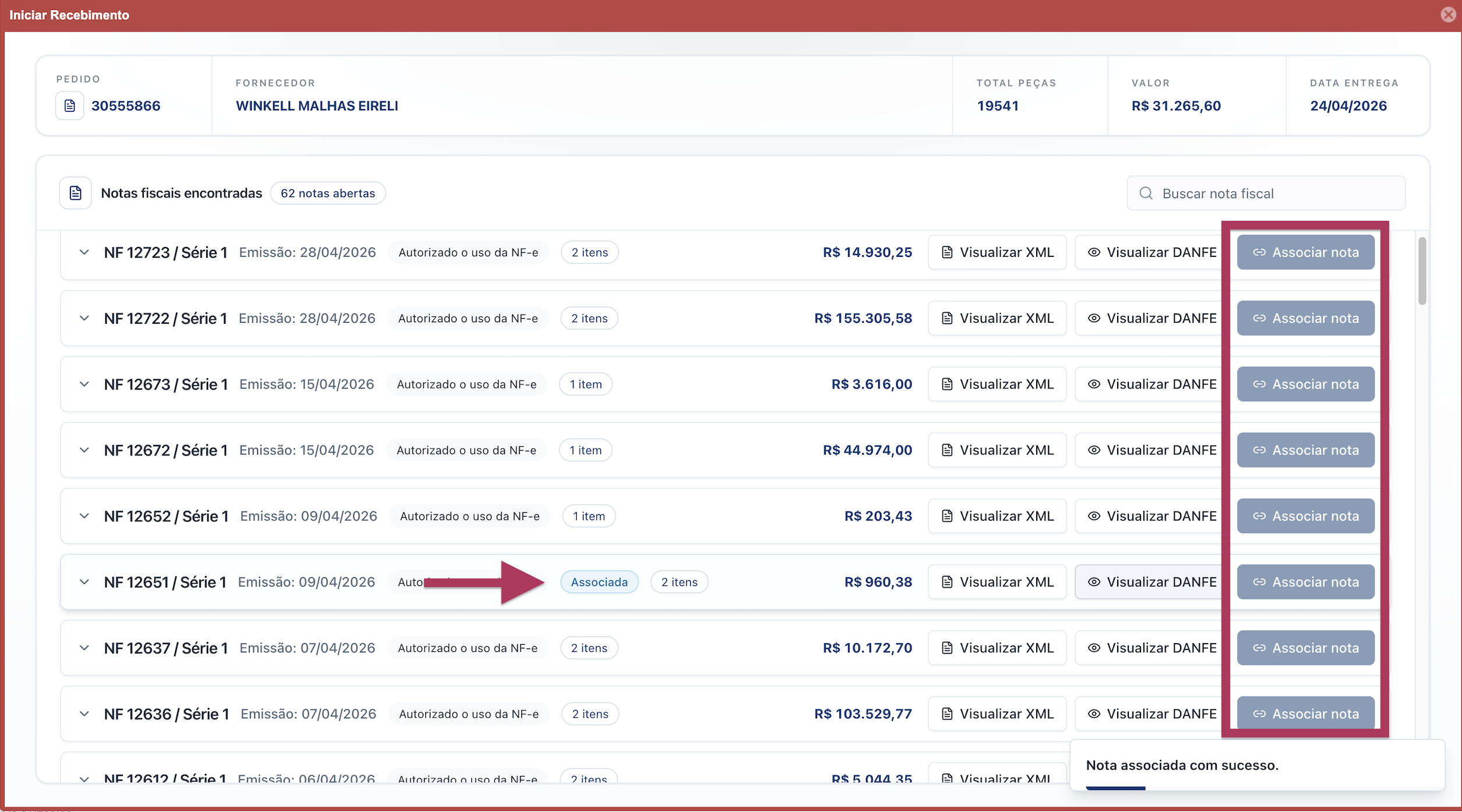Click the link icon on NF 12673 Associar nota
The image size is (1462, 812).
pyautogui.click(x=1259, y=384)
